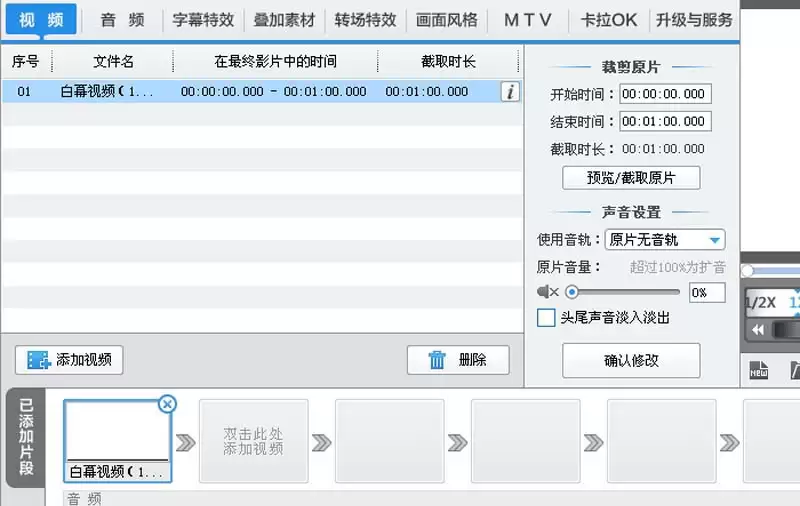The image size is (800, 506).
Task: Click the 确认修改 button
Action: tap(631, 361)
